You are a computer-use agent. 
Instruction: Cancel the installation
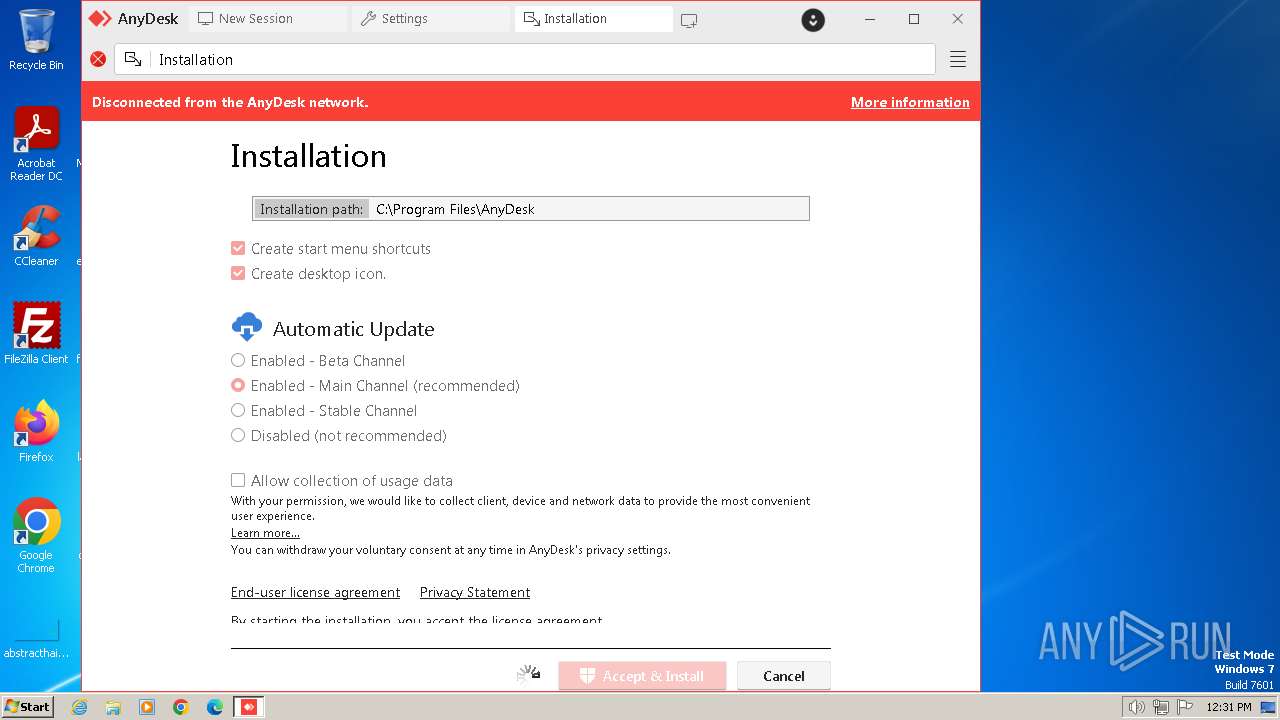tap(784, 676)
